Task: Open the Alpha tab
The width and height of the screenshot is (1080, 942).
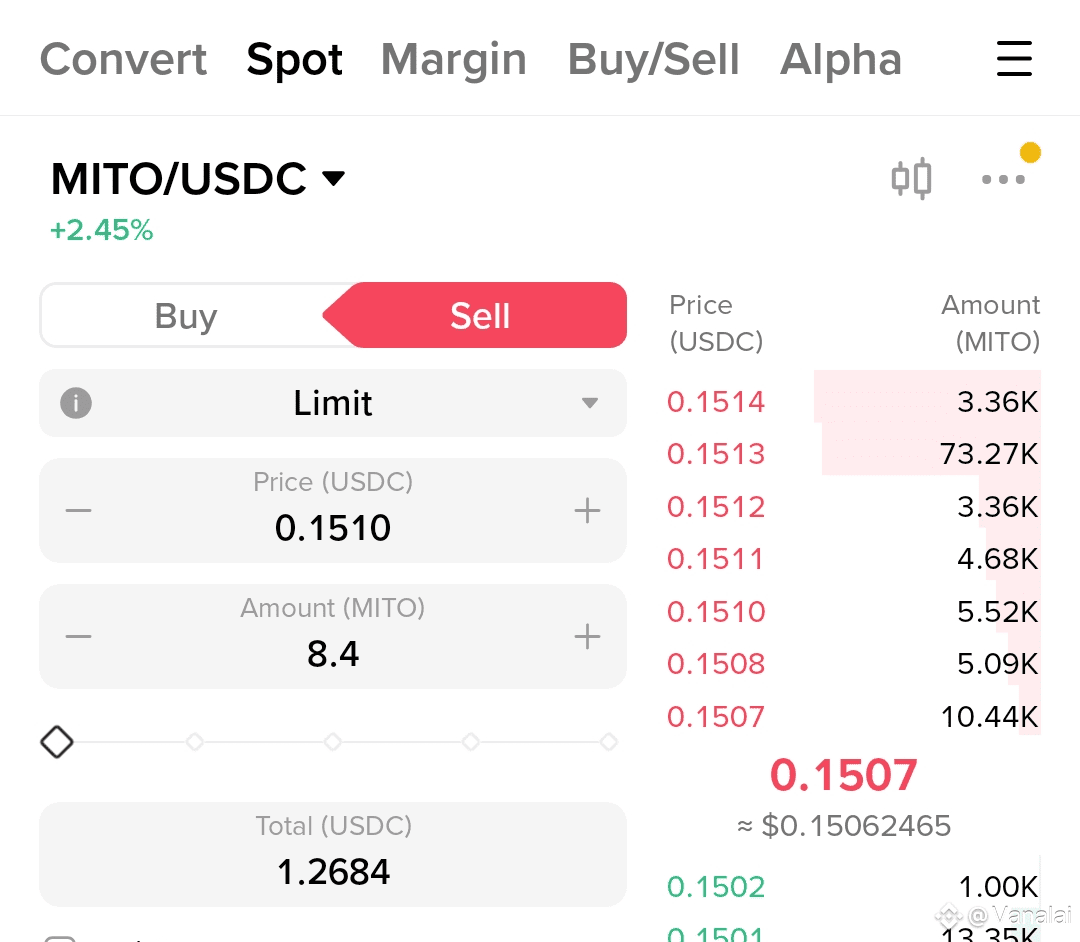Action: tap(840, 59)
